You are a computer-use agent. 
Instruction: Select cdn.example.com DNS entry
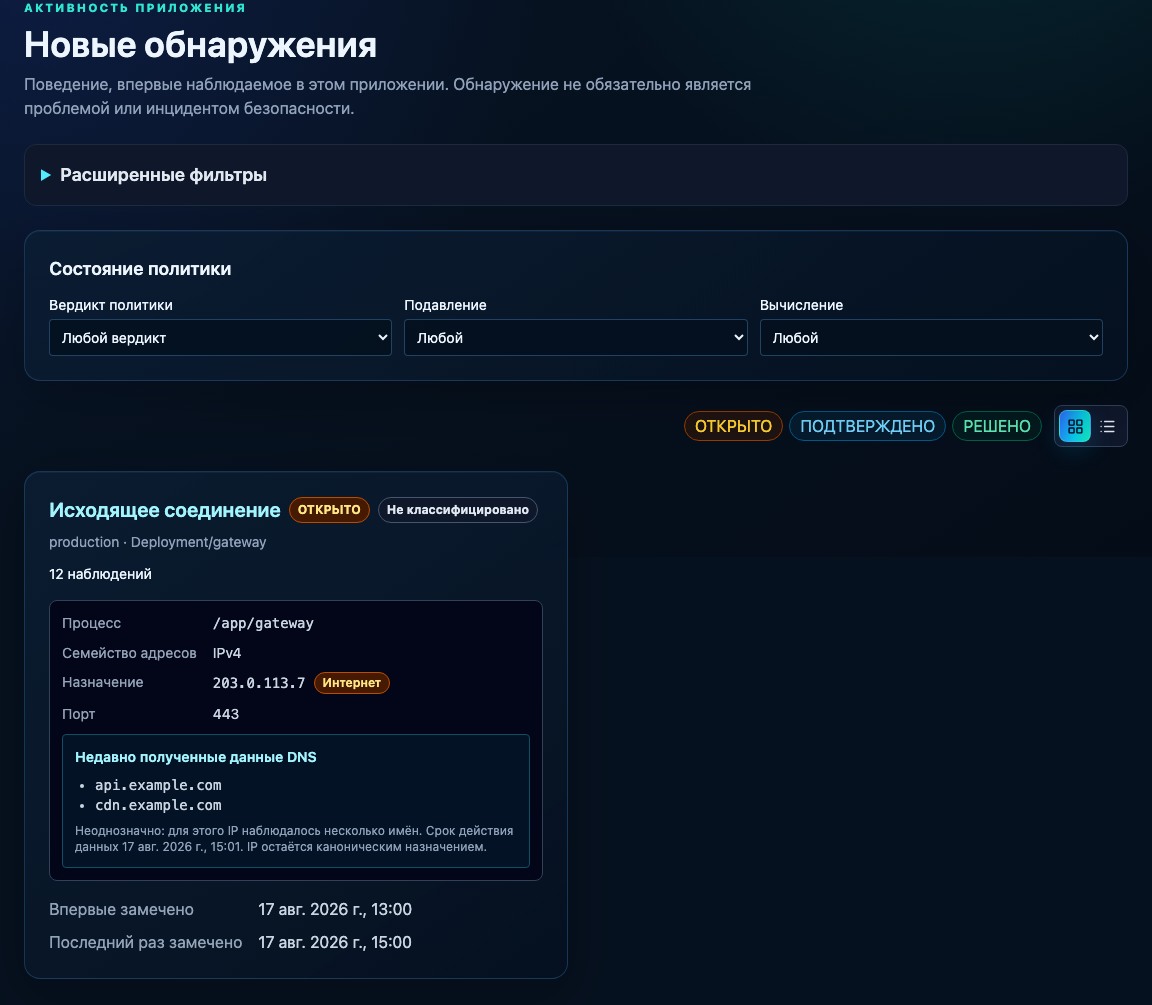(x=158, y=805)
